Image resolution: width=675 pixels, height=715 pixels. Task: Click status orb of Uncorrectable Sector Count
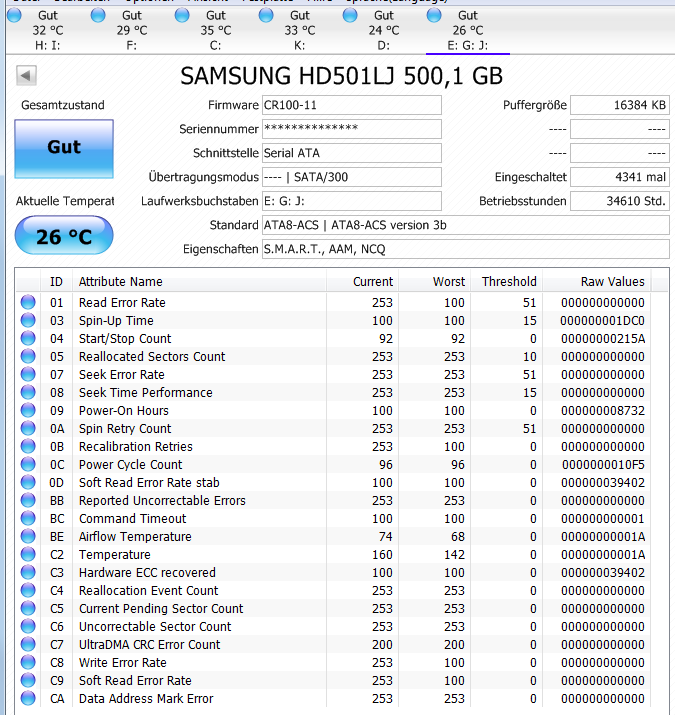28,626
